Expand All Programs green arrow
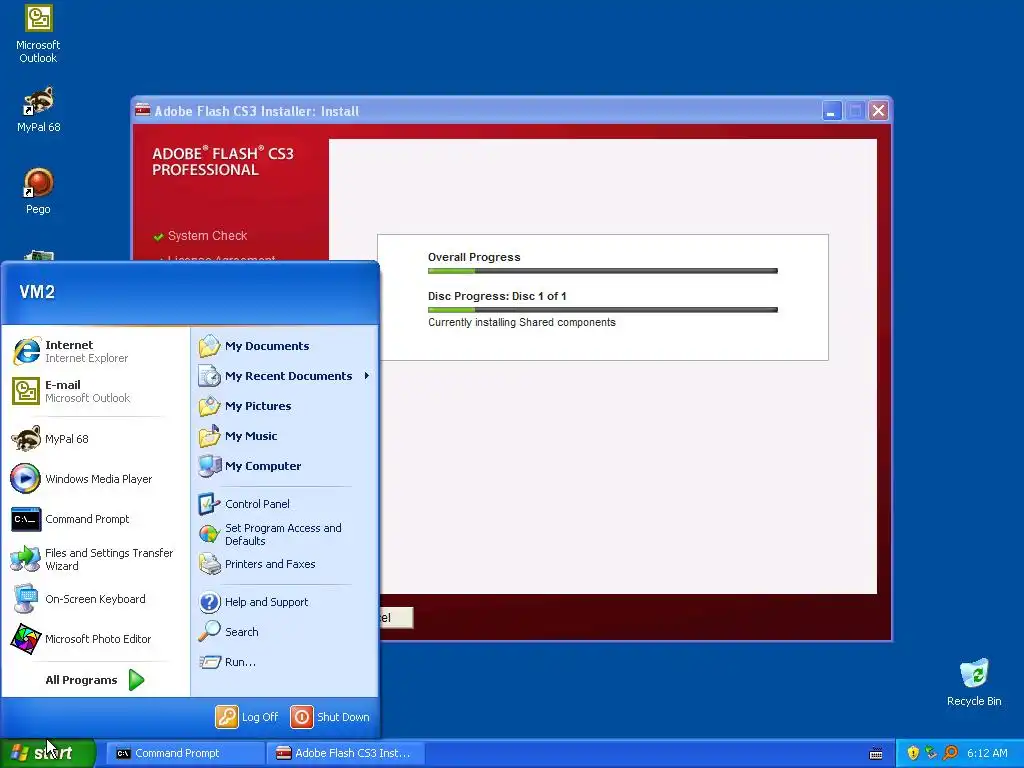 (x=136, y=680)
